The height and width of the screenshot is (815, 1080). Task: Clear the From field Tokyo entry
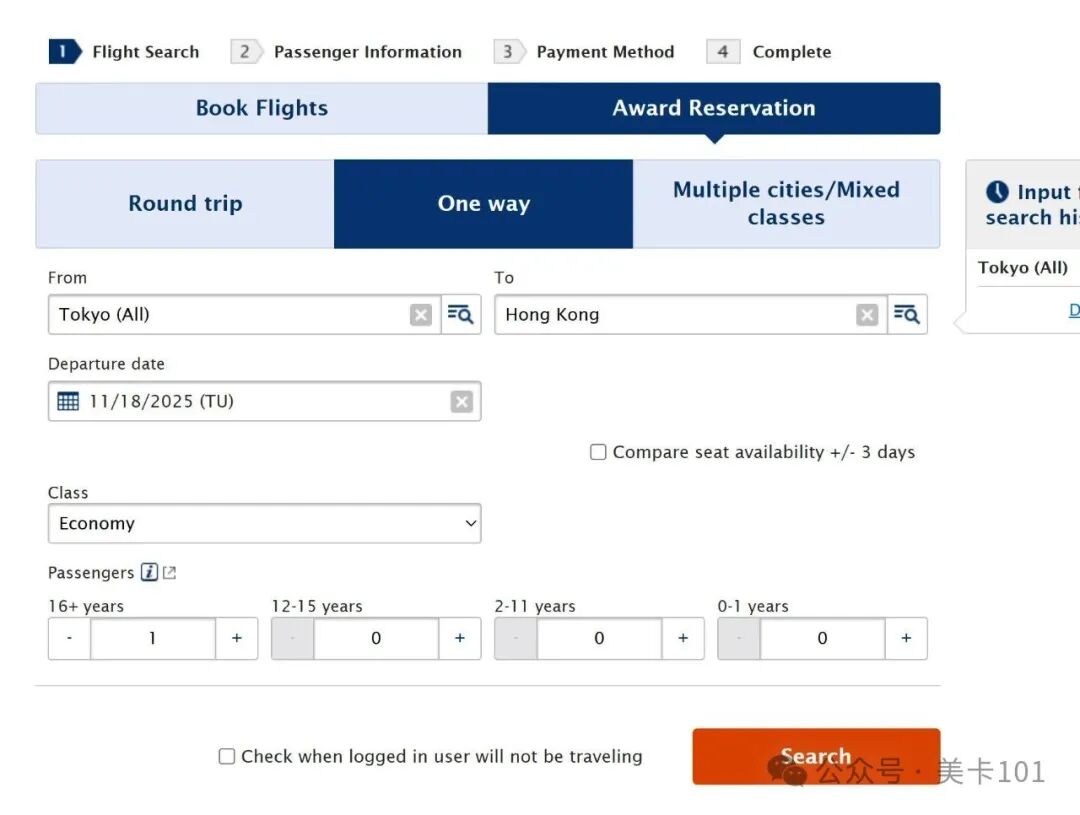coord(421,315)
